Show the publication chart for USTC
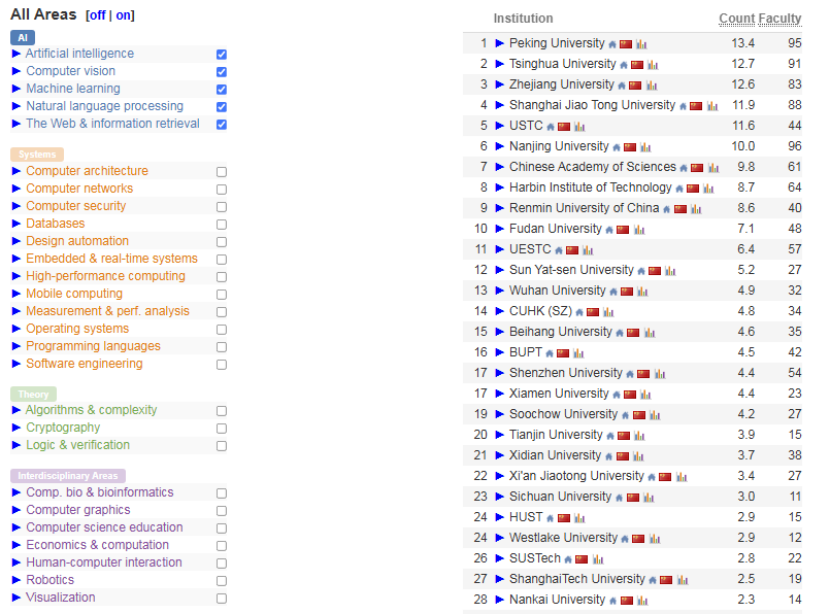The width and height of the screenshot is (830, 615). (580, 127)
